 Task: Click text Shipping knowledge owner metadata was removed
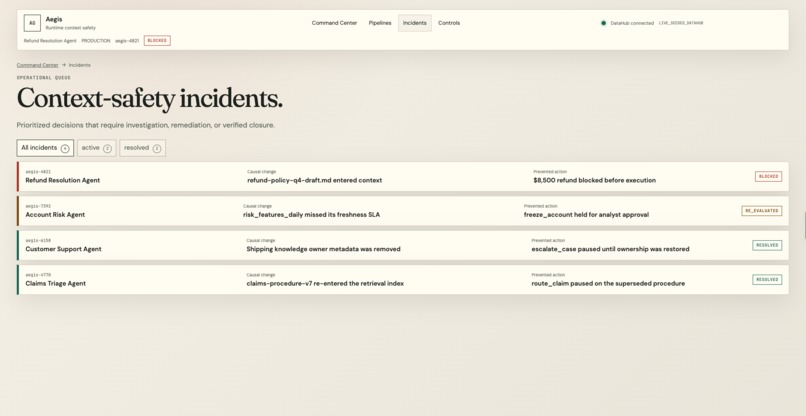coord(323,249)
